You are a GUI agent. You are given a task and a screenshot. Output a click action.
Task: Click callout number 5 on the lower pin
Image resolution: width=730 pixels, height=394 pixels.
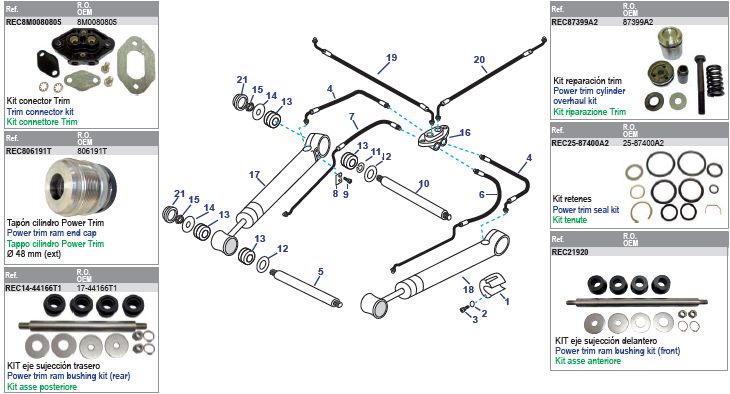click(x=320, y=272)
